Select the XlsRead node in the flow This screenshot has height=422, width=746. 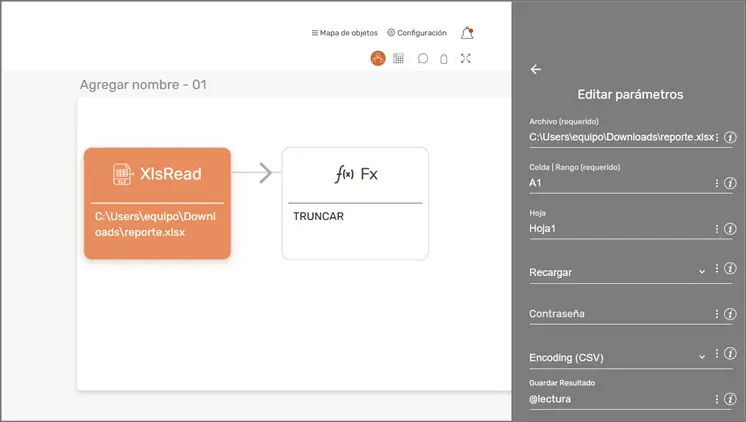157,203
